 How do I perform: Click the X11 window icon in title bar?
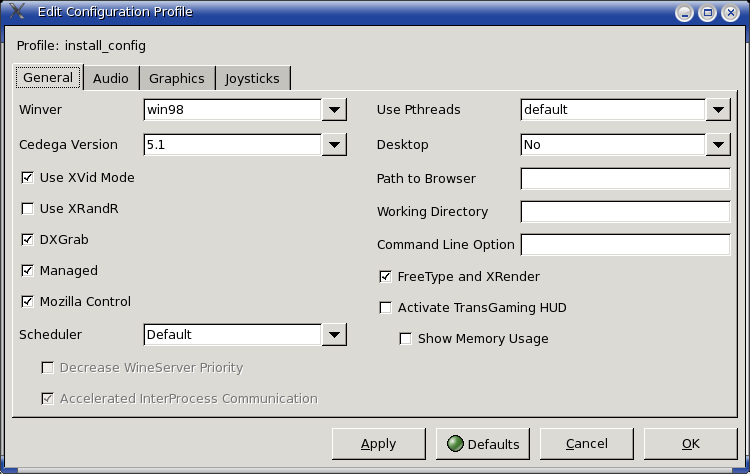coord(16,13)
